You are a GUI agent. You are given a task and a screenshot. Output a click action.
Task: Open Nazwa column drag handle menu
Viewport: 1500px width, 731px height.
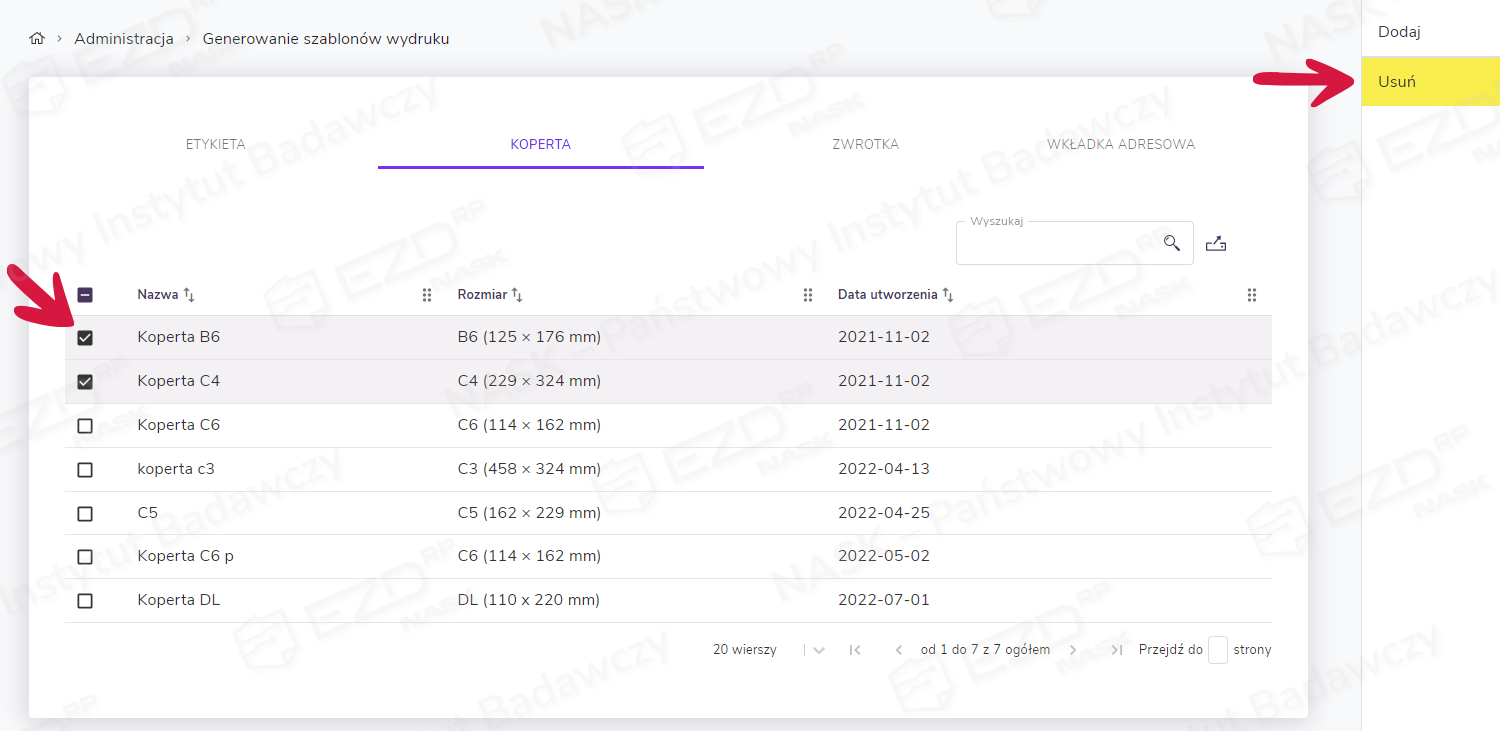point(427,295)
